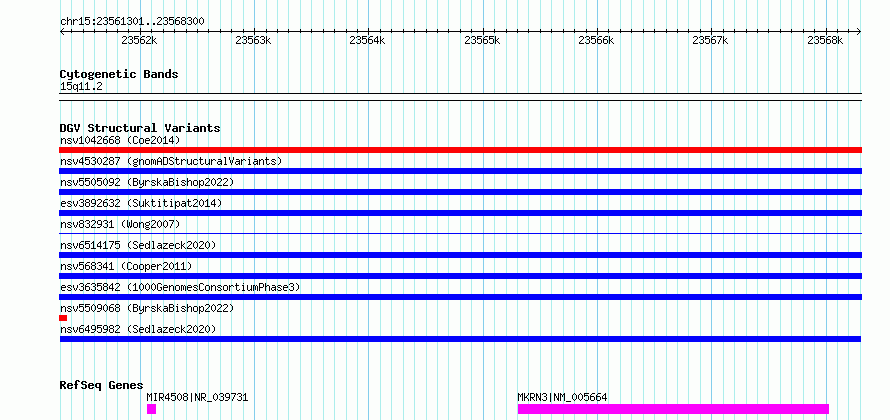This screenshot has height=420, width=890.
Task: Click the label nsv6495982 (Sedlazeck2020)
Action: coord(138,329)
